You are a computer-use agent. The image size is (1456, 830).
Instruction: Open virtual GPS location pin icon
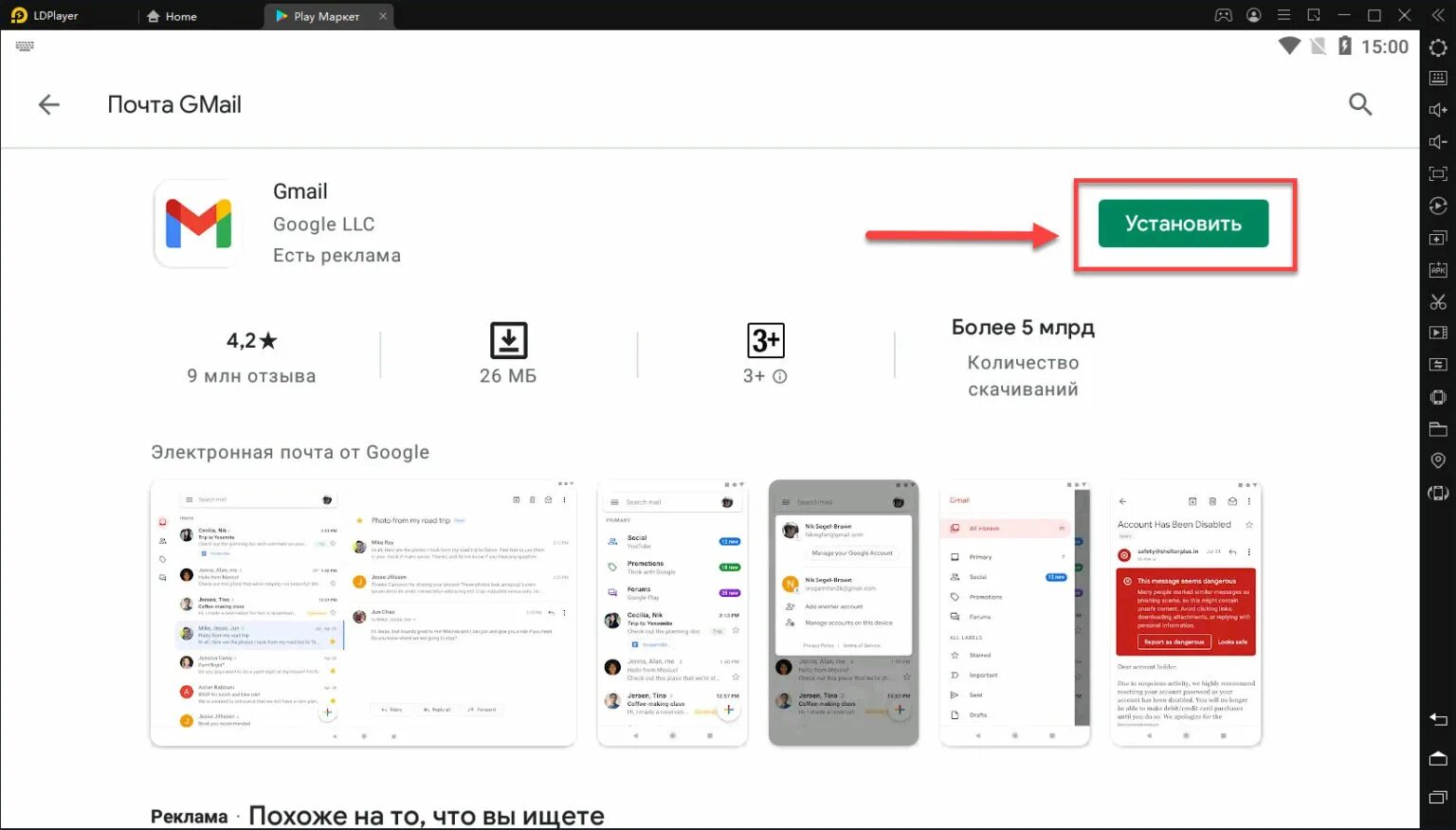(x=1438, y=460)
